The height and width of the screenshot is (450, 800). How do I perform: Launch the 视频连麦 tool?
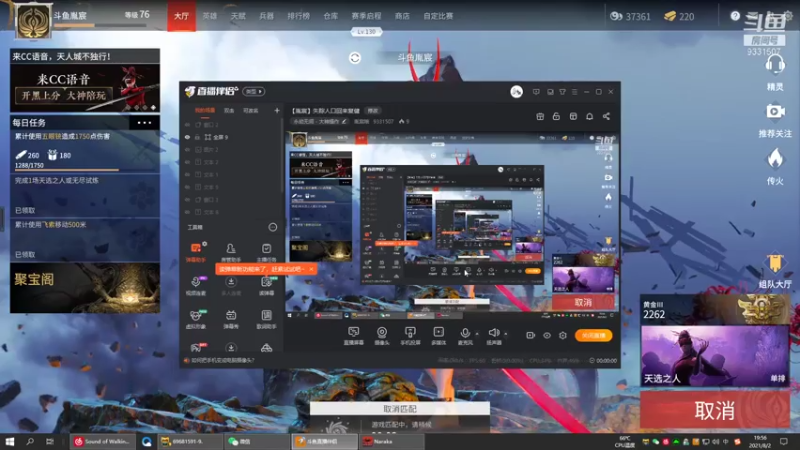click(195, 286)
